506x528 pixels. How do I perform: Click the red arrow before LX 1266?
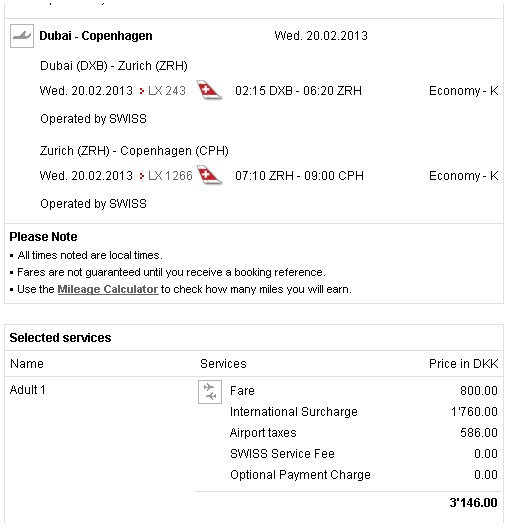142,176
